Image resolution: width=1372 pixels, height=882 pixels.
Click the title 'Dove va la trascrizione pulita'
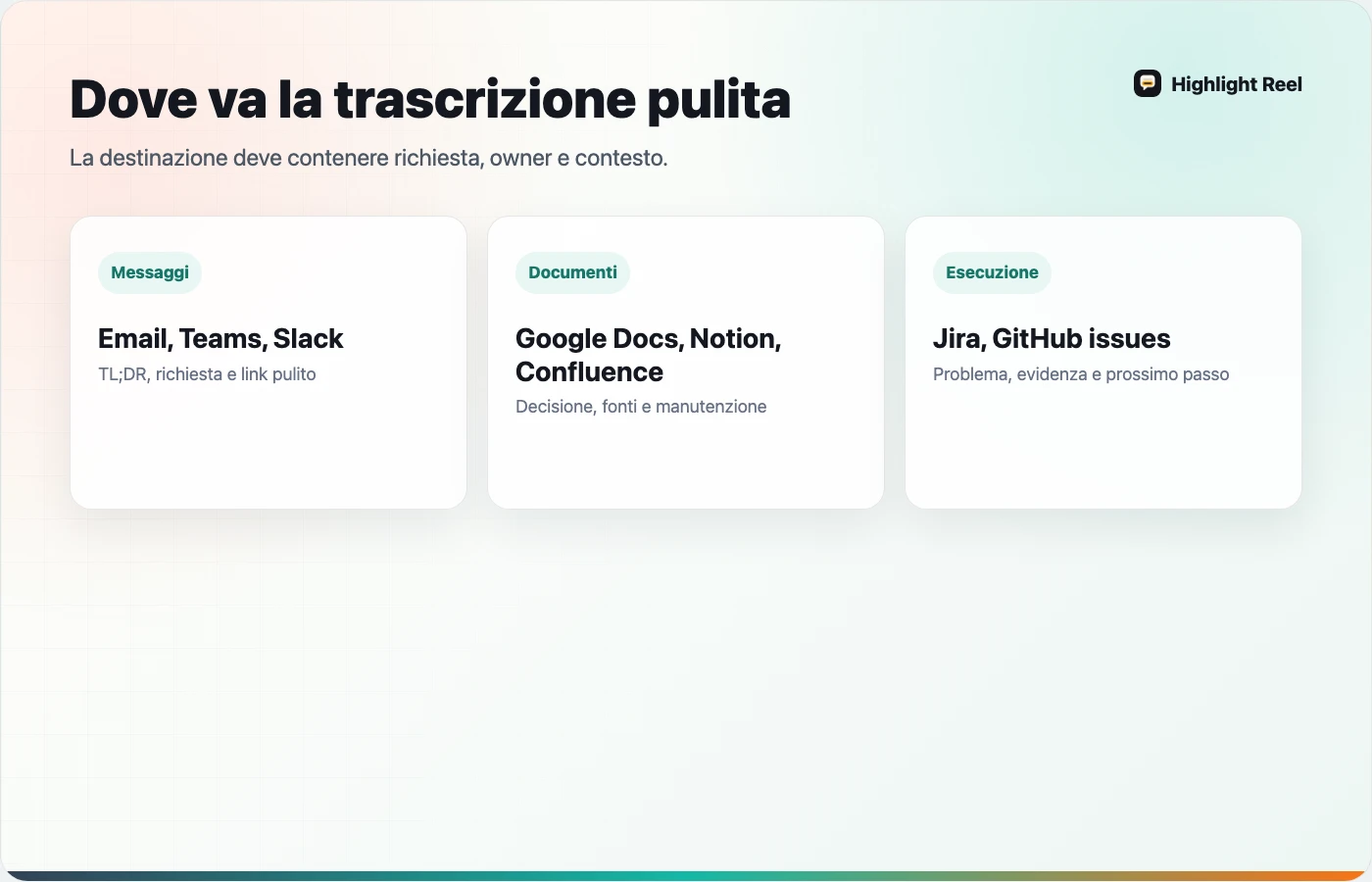click(x=430, y=99)
